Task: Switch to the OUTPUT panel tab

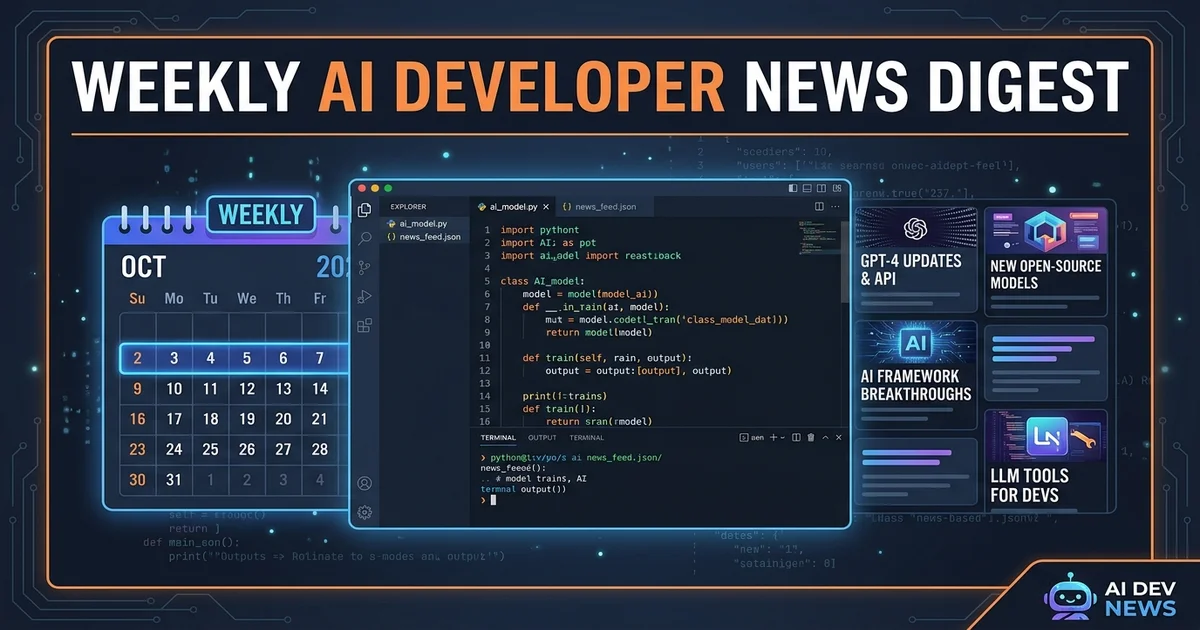Action: coord(542,438)
